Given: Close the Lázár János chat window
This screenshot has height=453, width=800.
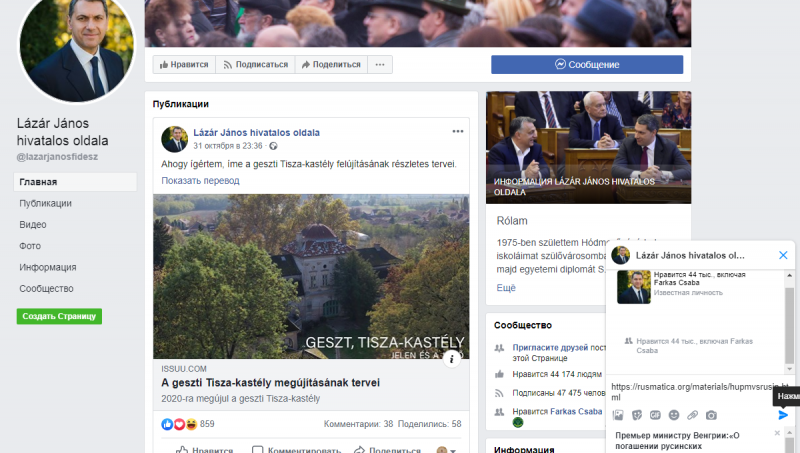Looking at the screenshot, I should [x=783, y=255].
